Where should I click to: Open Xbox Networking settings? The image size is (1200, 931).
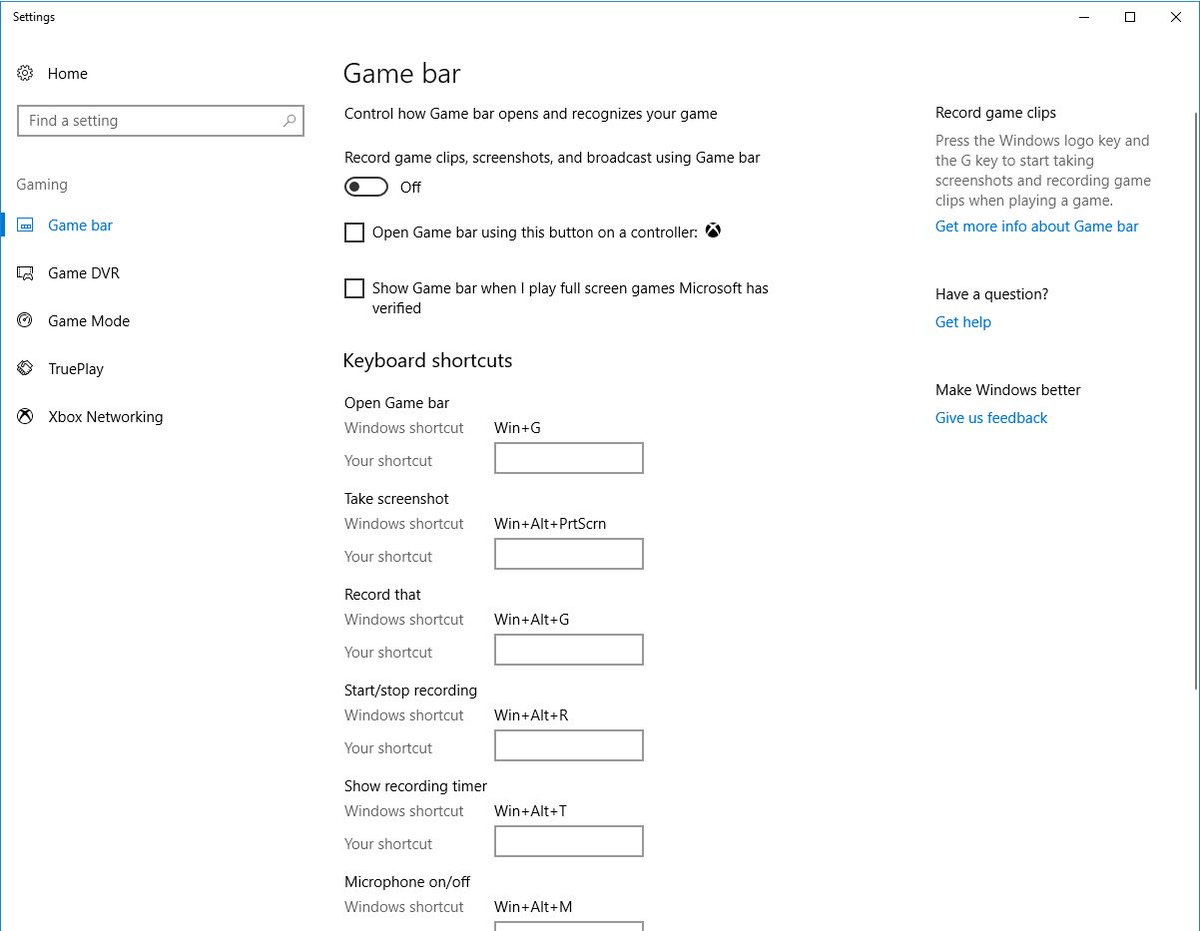pos(105,417)
